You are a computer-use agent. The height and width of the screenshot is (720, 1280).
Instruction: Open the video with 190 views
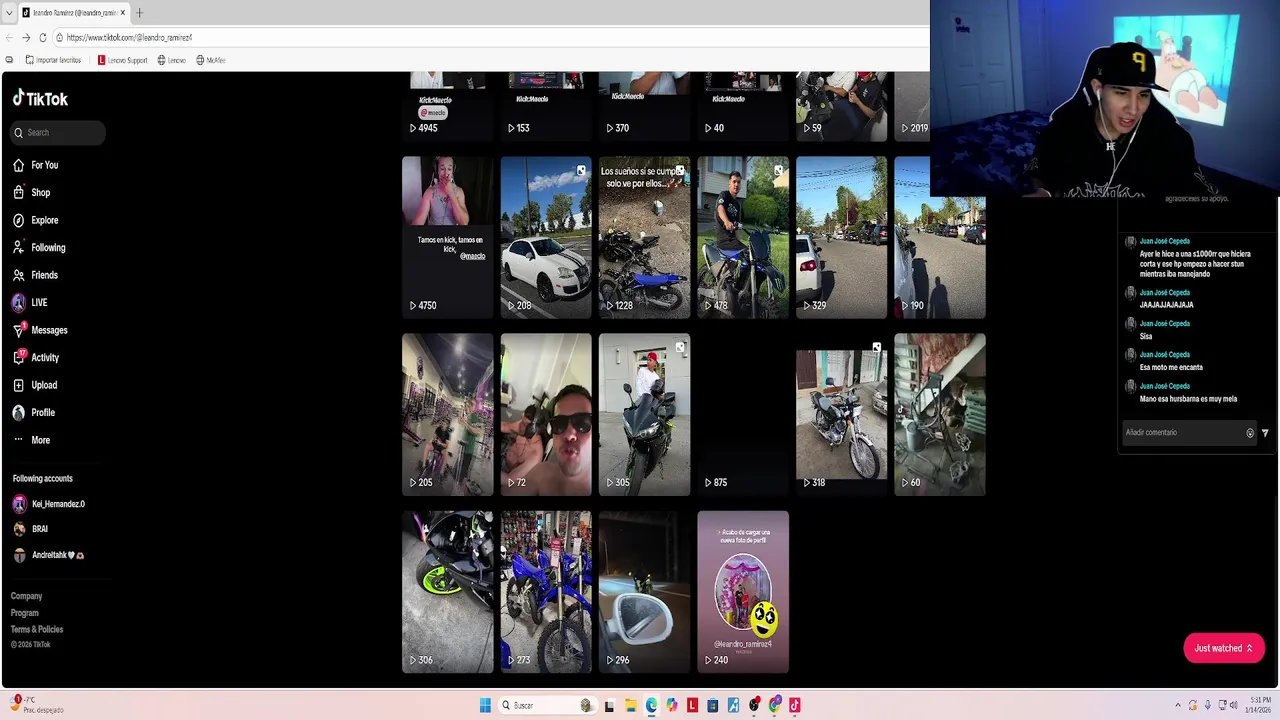coord(939,237)
